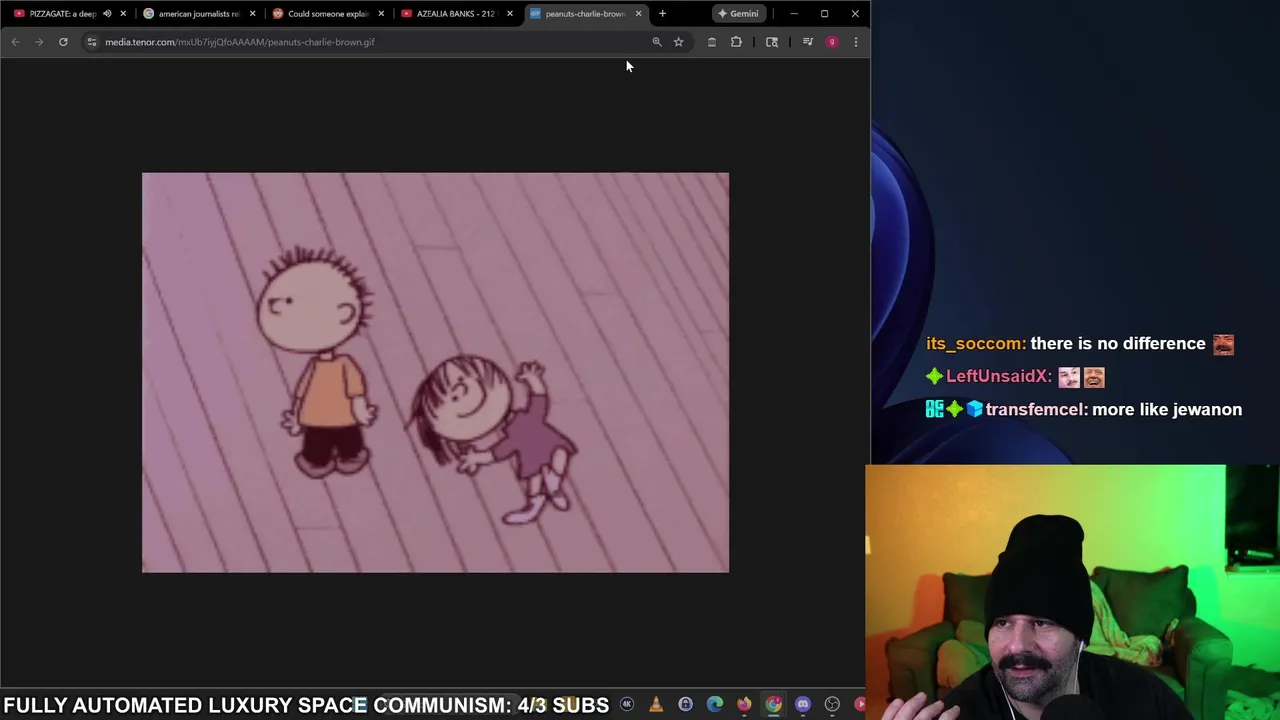
Task: Close the american journalists tab
Action: click(252, 14)
